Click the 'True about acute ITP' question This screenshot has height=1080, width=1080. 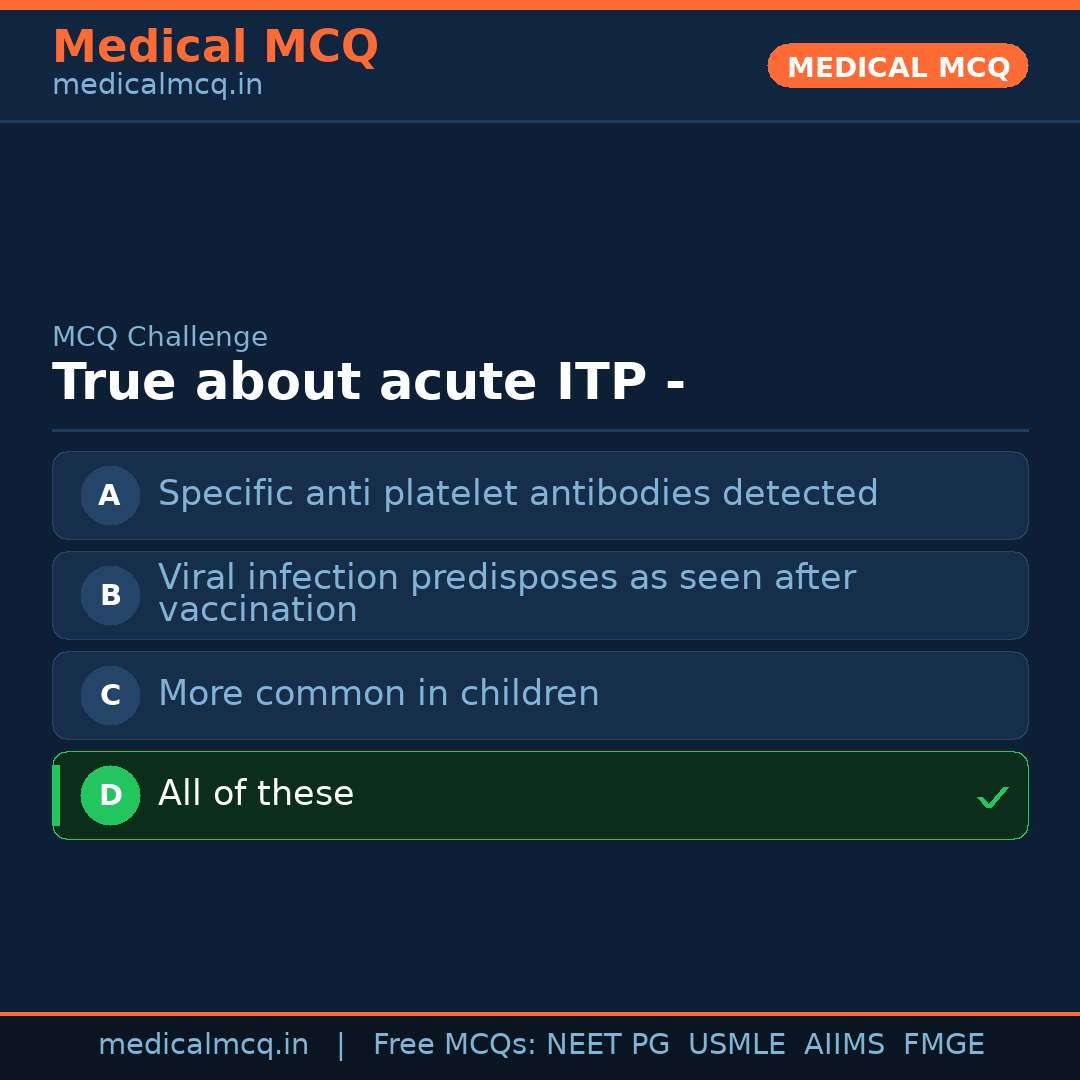(x=368, y=383)
